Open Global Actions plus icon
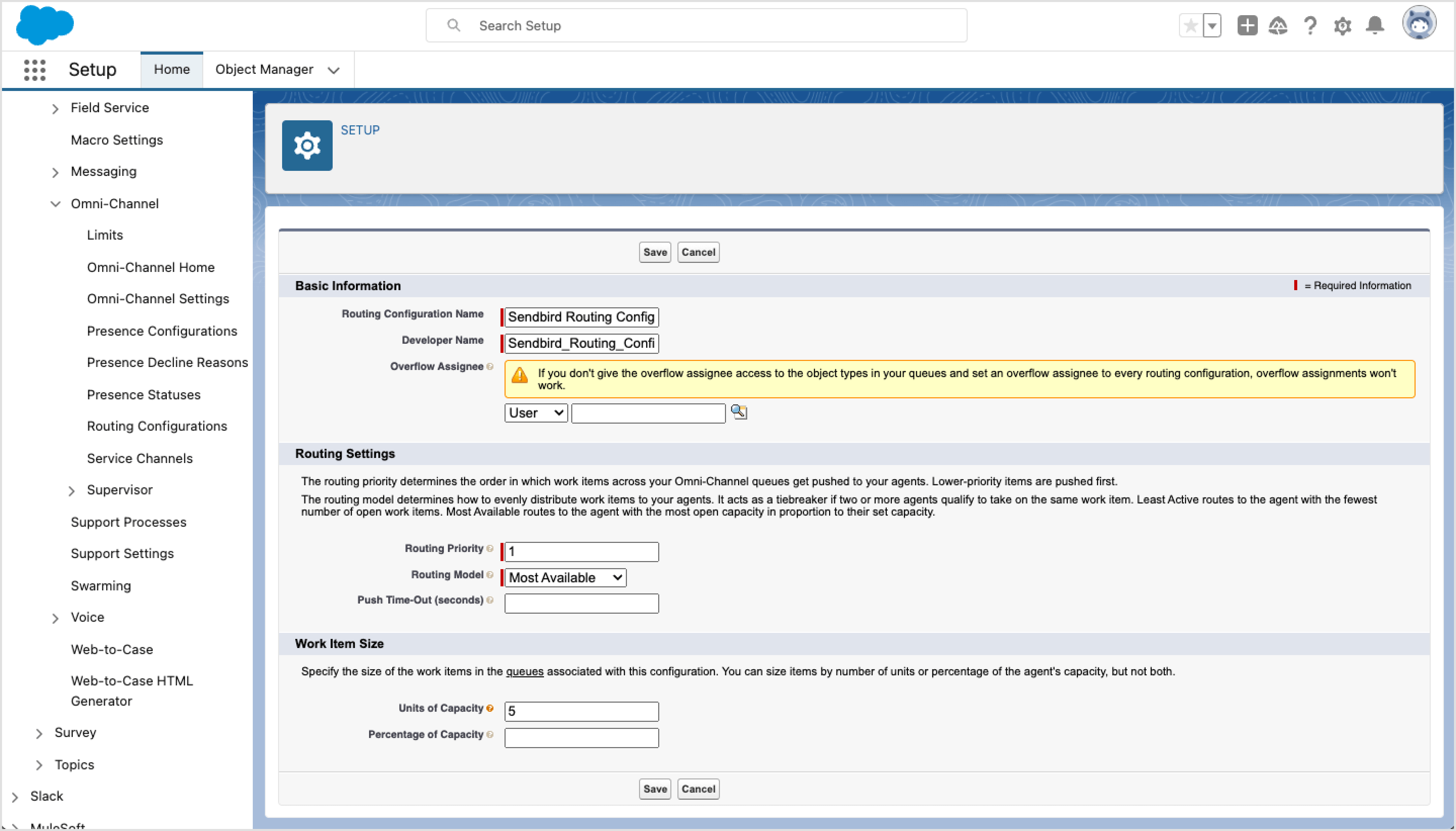This screenshot has height=831, width=1456. point(1247,26)
